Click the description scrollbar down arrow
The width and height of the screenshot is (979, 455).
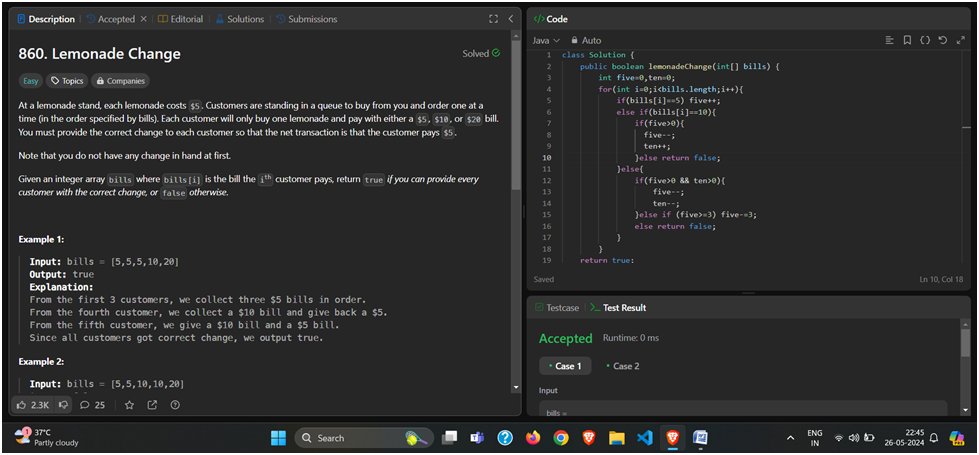(516, 388)
